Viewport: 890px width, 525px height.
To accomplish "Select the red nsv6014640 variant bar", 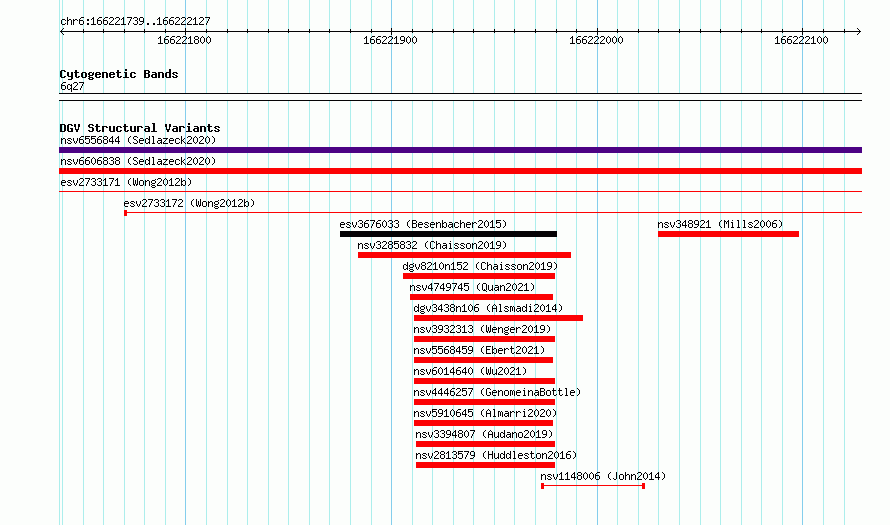I will [484, 381].
